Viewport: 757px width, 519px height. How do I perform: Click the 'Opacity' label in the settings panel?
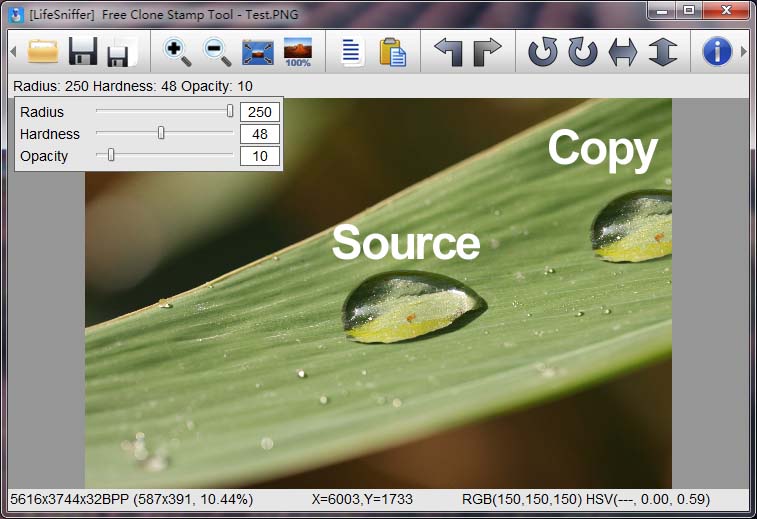click(44, 156)
